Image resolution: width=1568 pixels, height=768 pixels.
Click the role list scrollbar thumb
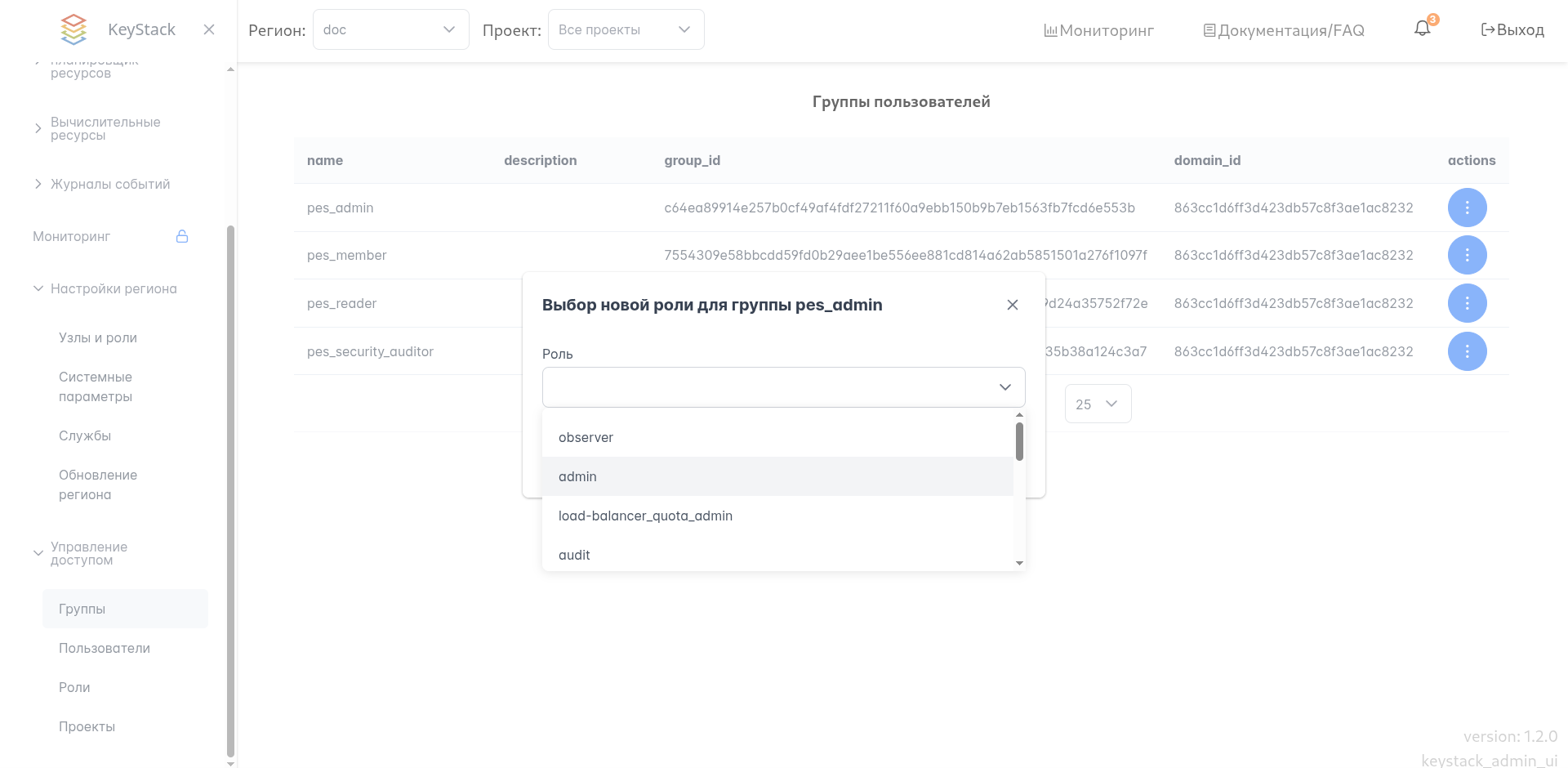coord(1019,441)
